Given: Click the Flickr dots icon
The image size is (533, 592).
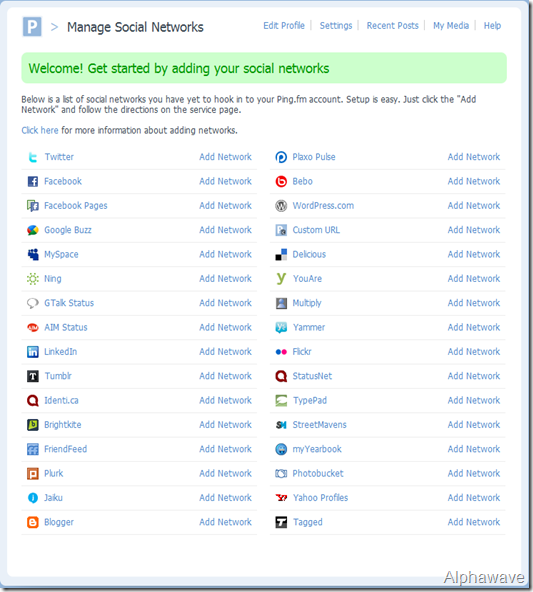Looking at the screenshot, I should 281,352.
